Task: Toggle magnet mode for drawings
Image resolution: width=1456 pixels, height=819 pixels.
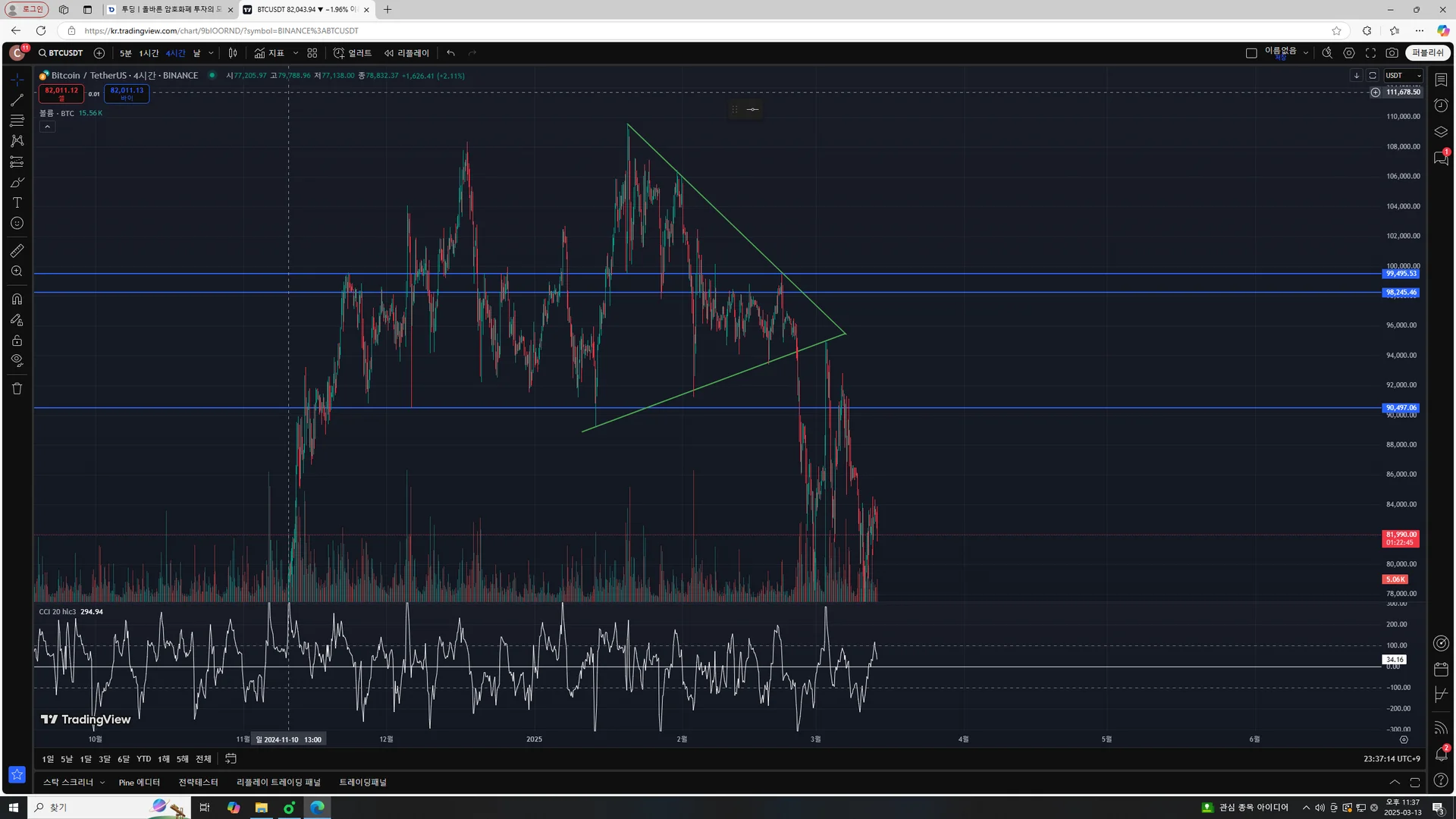Action: point(17,299)
